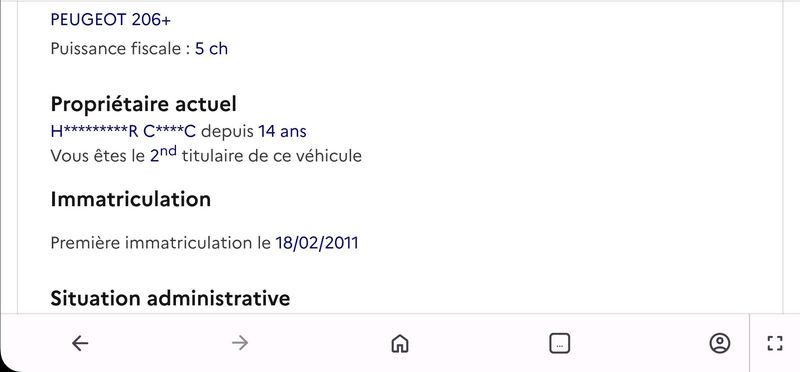Click the '2nd' titulaire ordinal text
800x372 pixels.
[163, 154]
